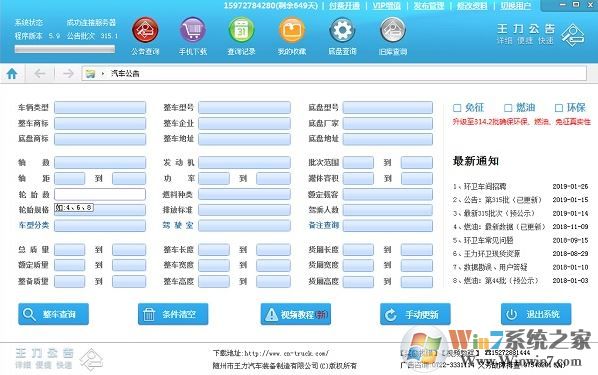The image size is (598, 375).
Task: Click the blue 驾驶室 label
Action: point(178,225)
